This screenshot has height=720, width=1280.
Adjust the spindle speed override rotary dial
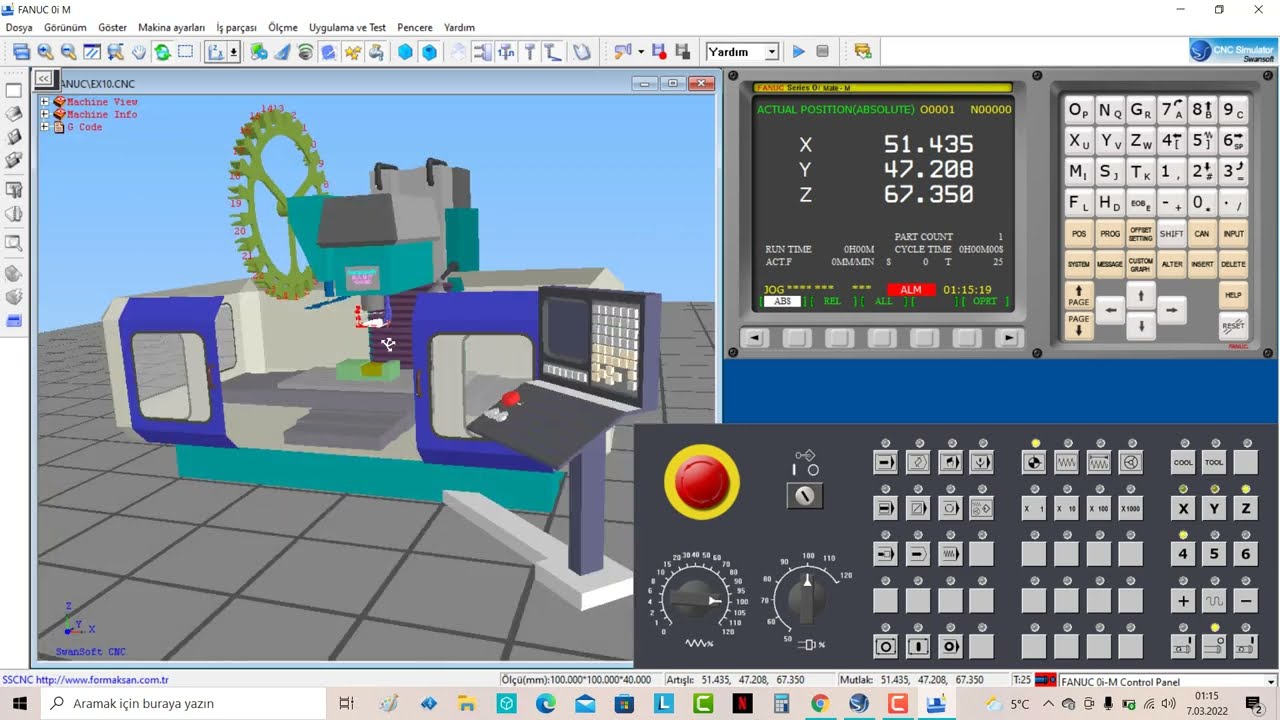(x=806, y=598)
